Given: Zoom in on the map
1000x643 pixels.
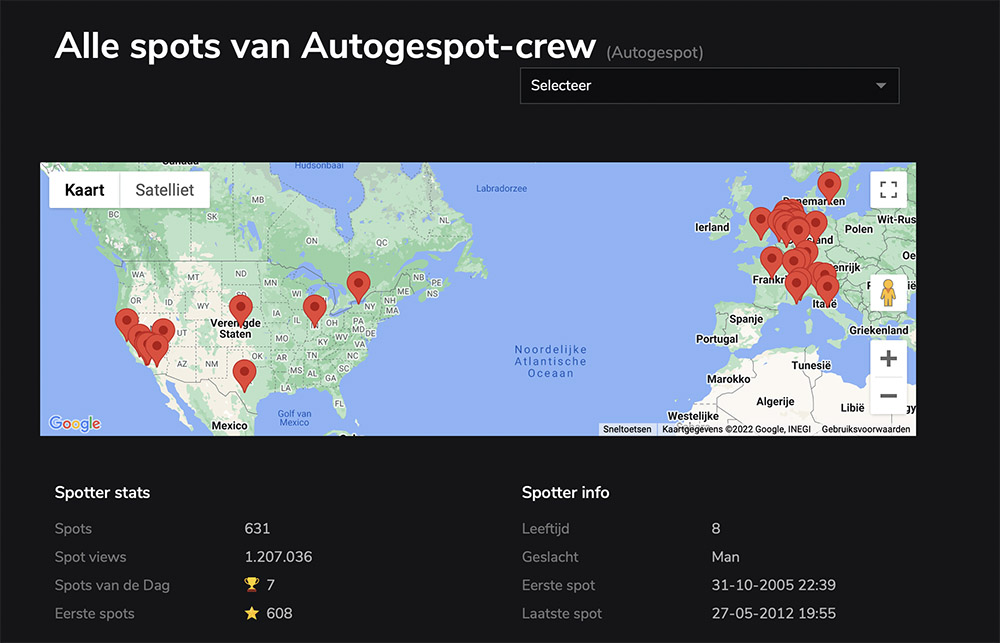Looking at the screenshot, I should [x=888, y=358].
